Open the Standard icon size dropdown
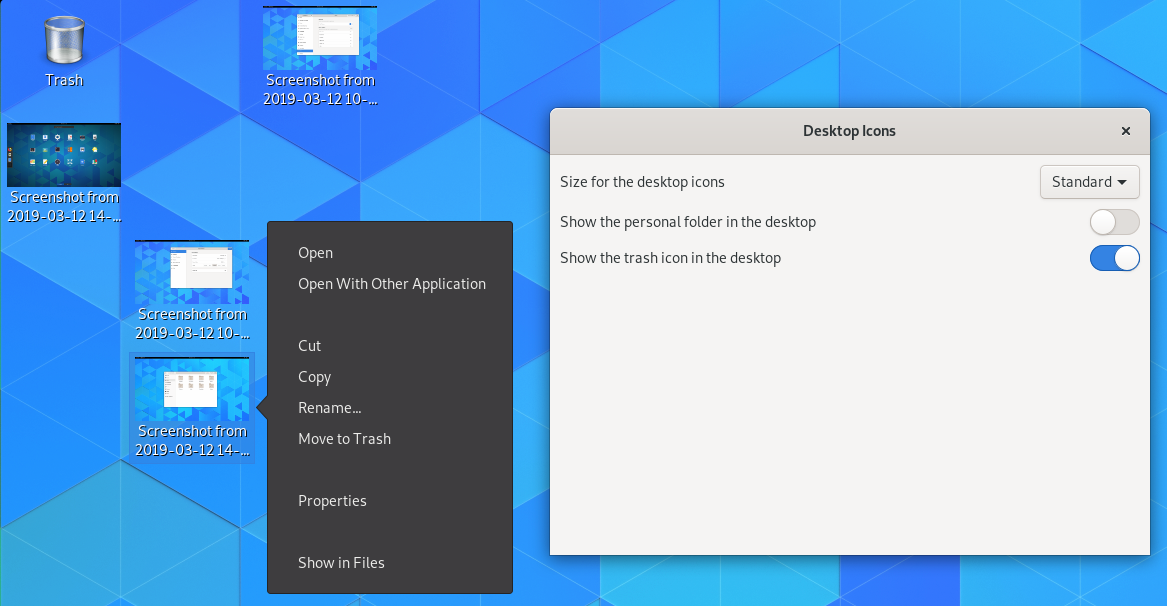Viewport: 1167px width, 606px height. [x=1090, y=182]
